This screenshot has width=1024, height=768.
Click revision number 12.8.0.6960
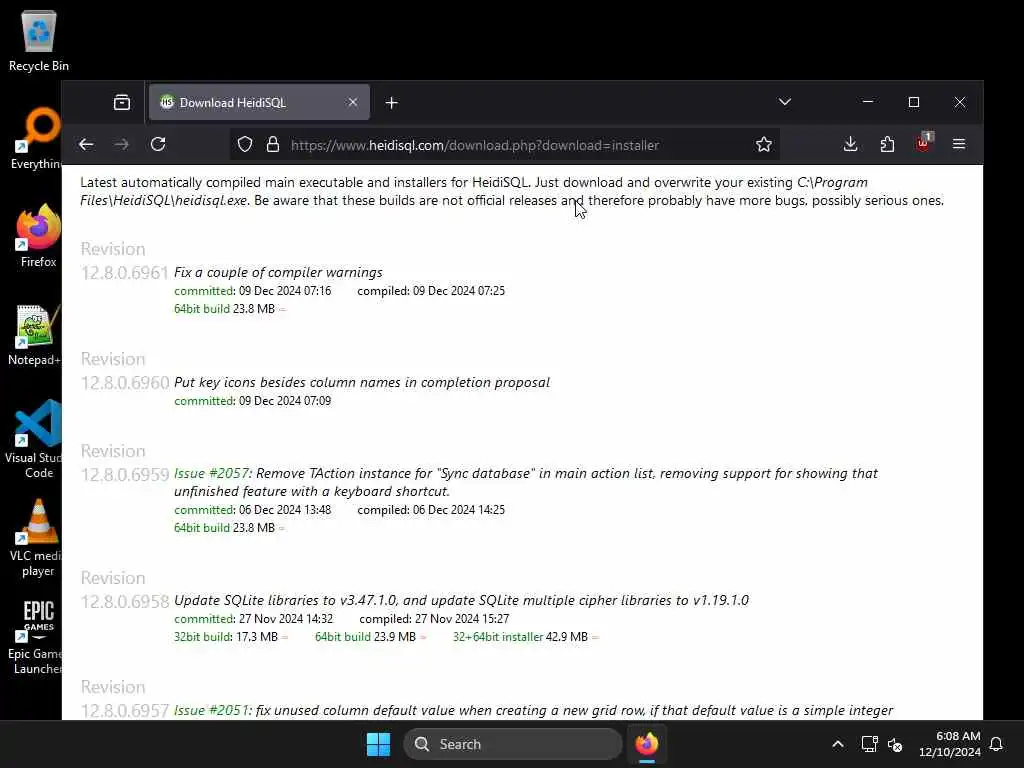[125, 383]
